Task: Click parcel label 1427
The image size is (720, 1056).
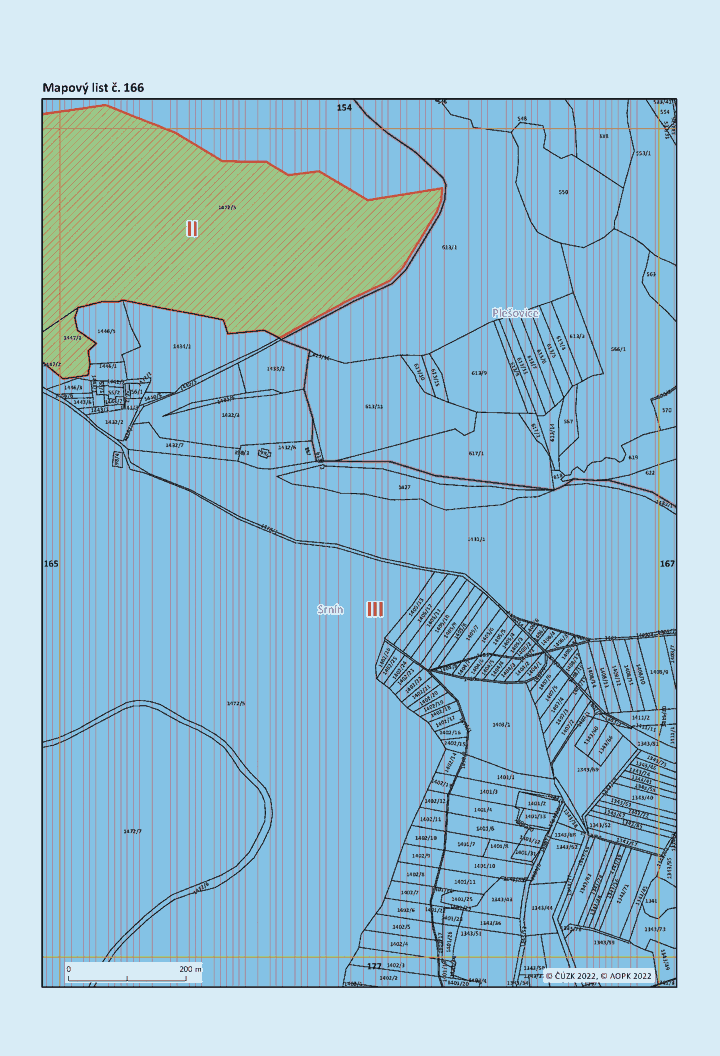Action: tap(404, 487)
